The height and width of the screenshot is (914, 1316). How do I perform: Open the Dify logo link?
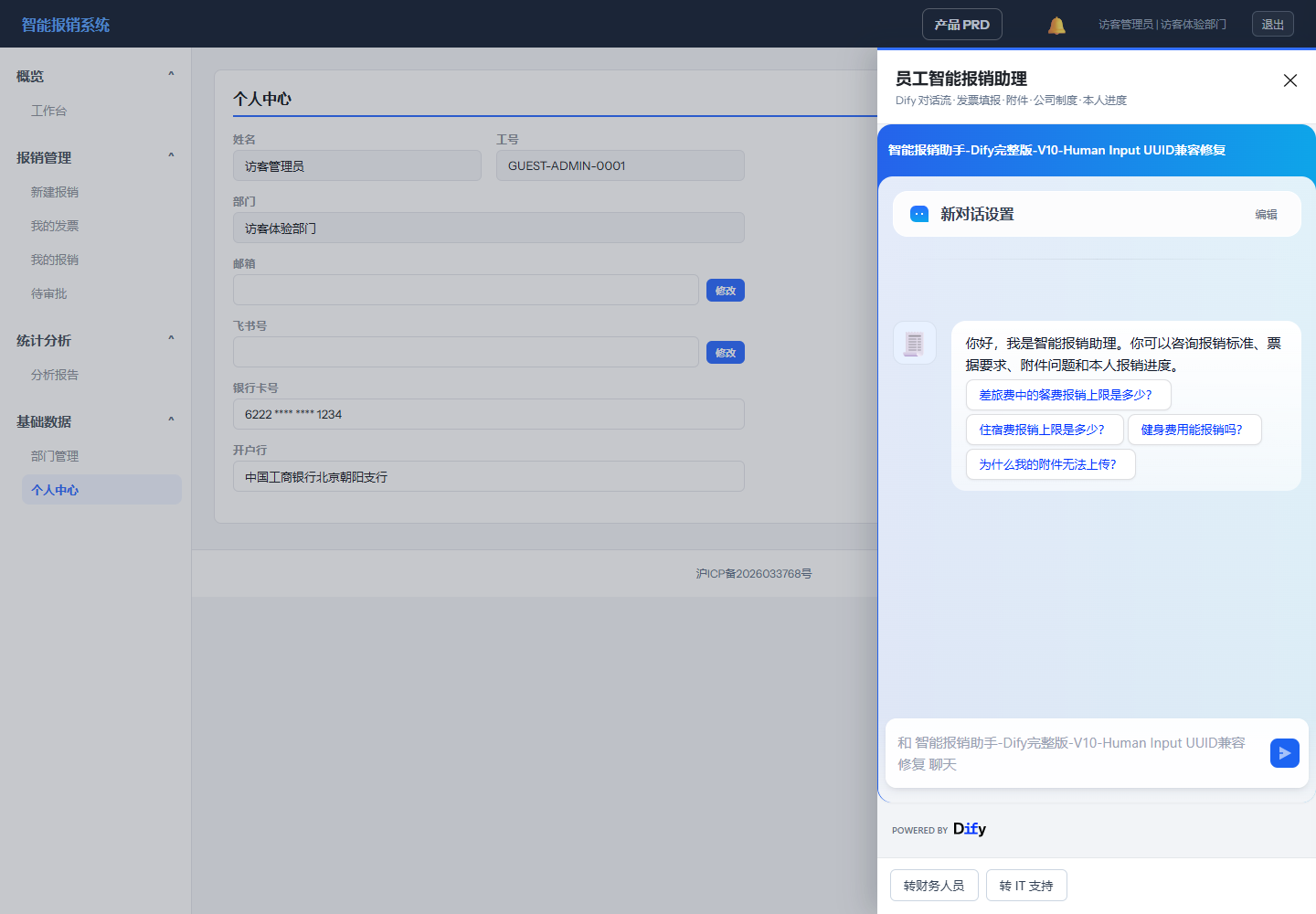[x=970, y=829]
